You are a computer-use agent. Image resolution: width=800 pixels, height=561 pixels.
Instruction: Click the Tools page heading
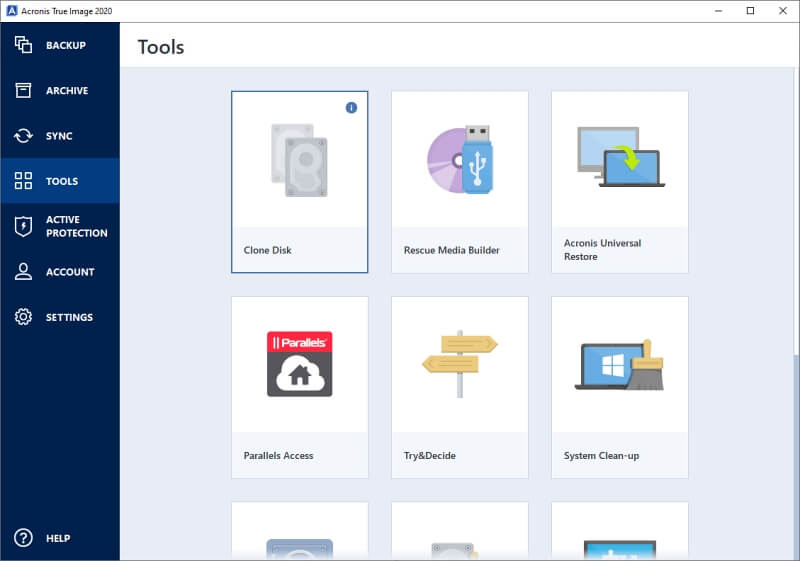(x=161, y=47)
